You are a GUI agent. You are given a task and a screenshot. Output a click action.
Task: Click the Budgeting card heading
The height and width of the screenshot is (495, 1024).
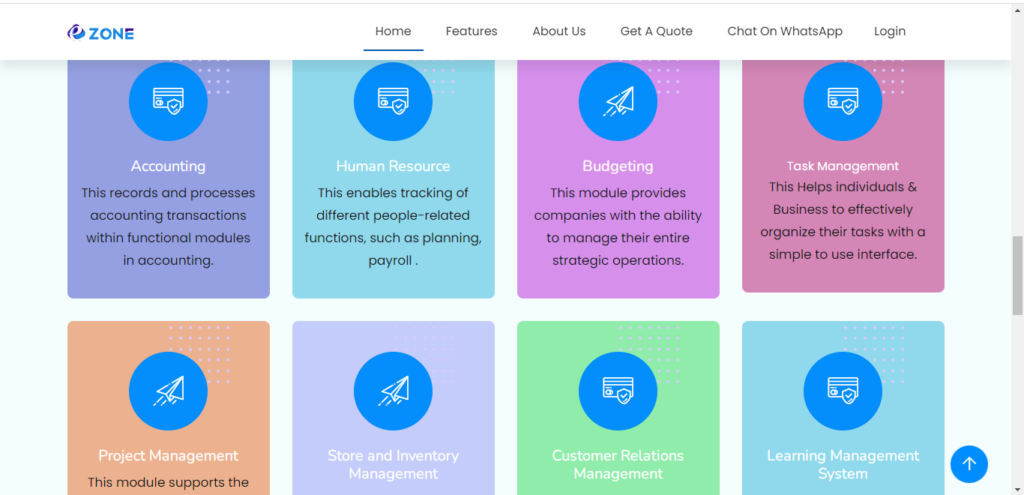[x=618, y=166]
